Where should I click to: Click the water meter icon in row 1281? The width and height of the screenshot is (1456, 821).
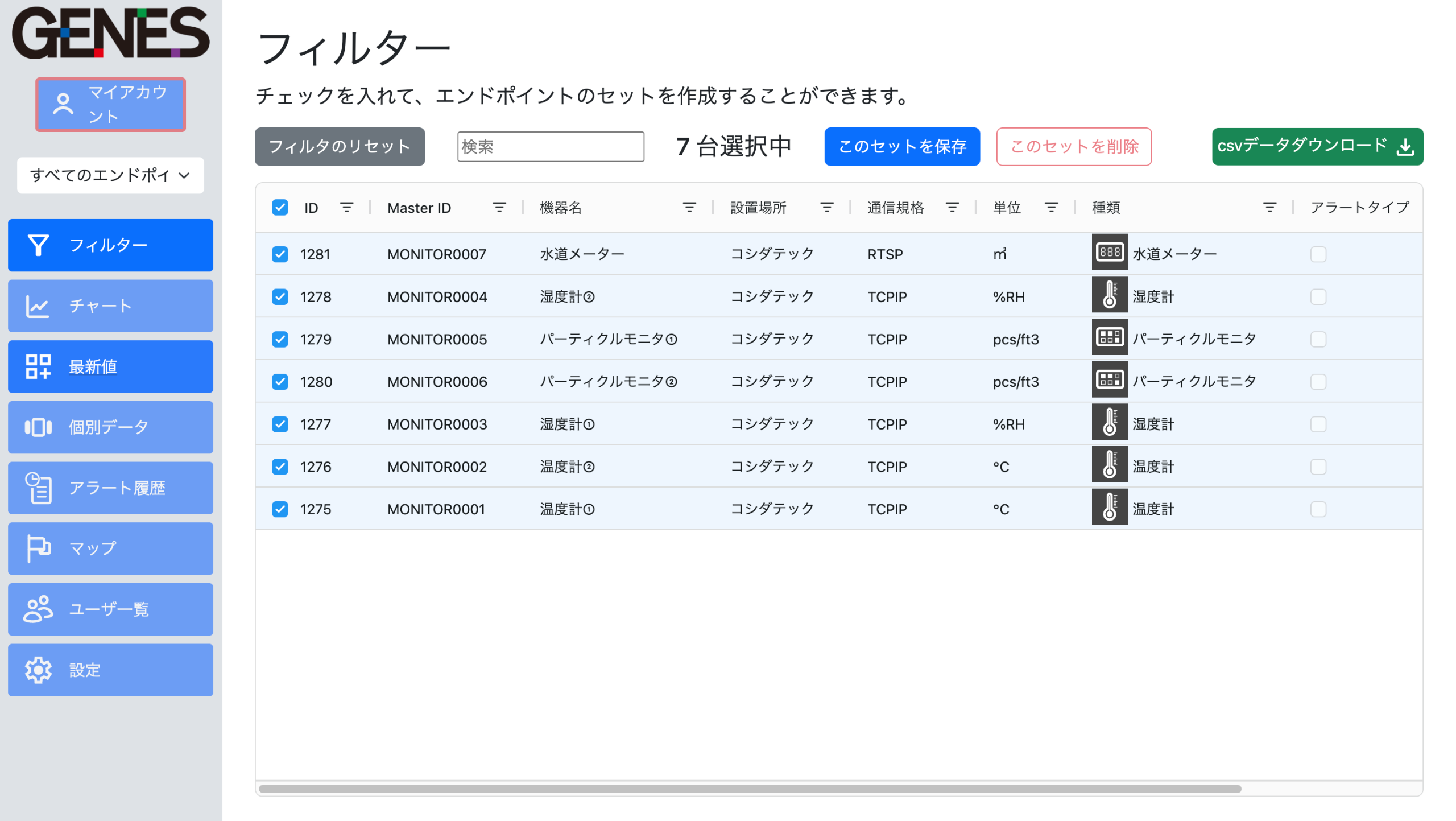pyautogui.click(x=1109, y=253)
